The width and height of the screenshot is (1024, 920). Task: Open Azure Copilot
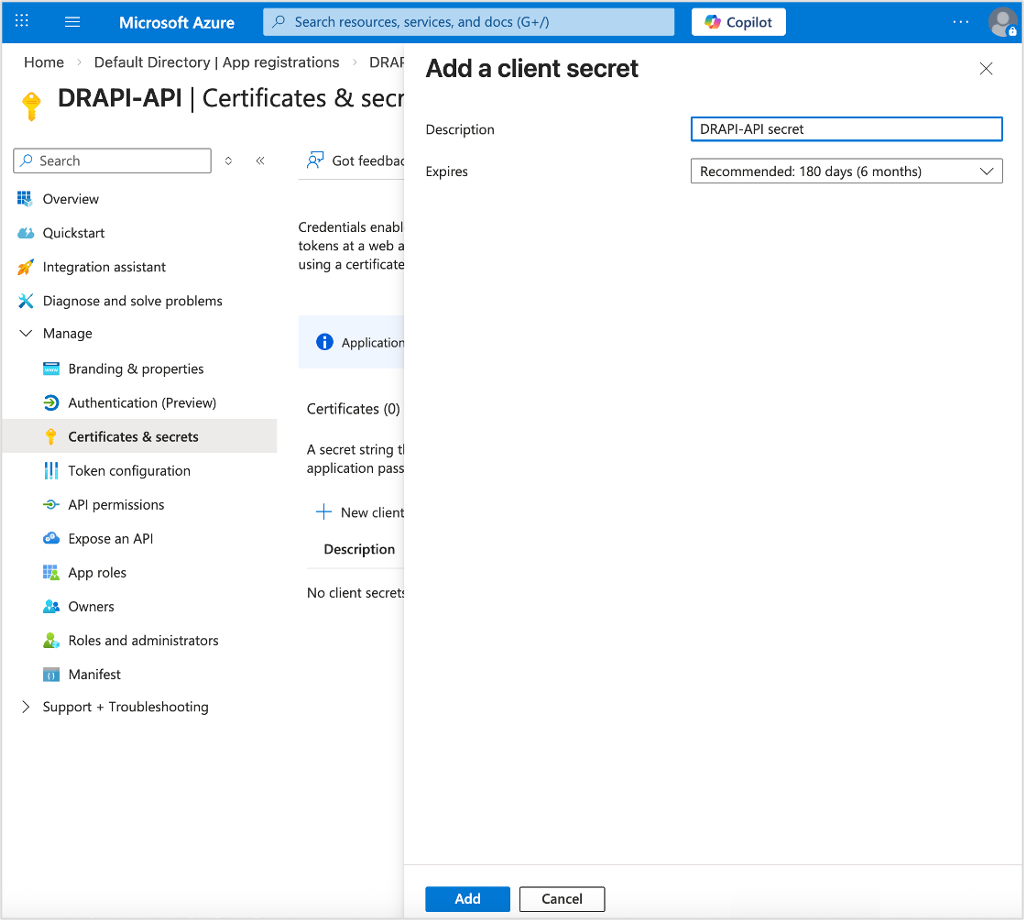(x=738, y=21)
